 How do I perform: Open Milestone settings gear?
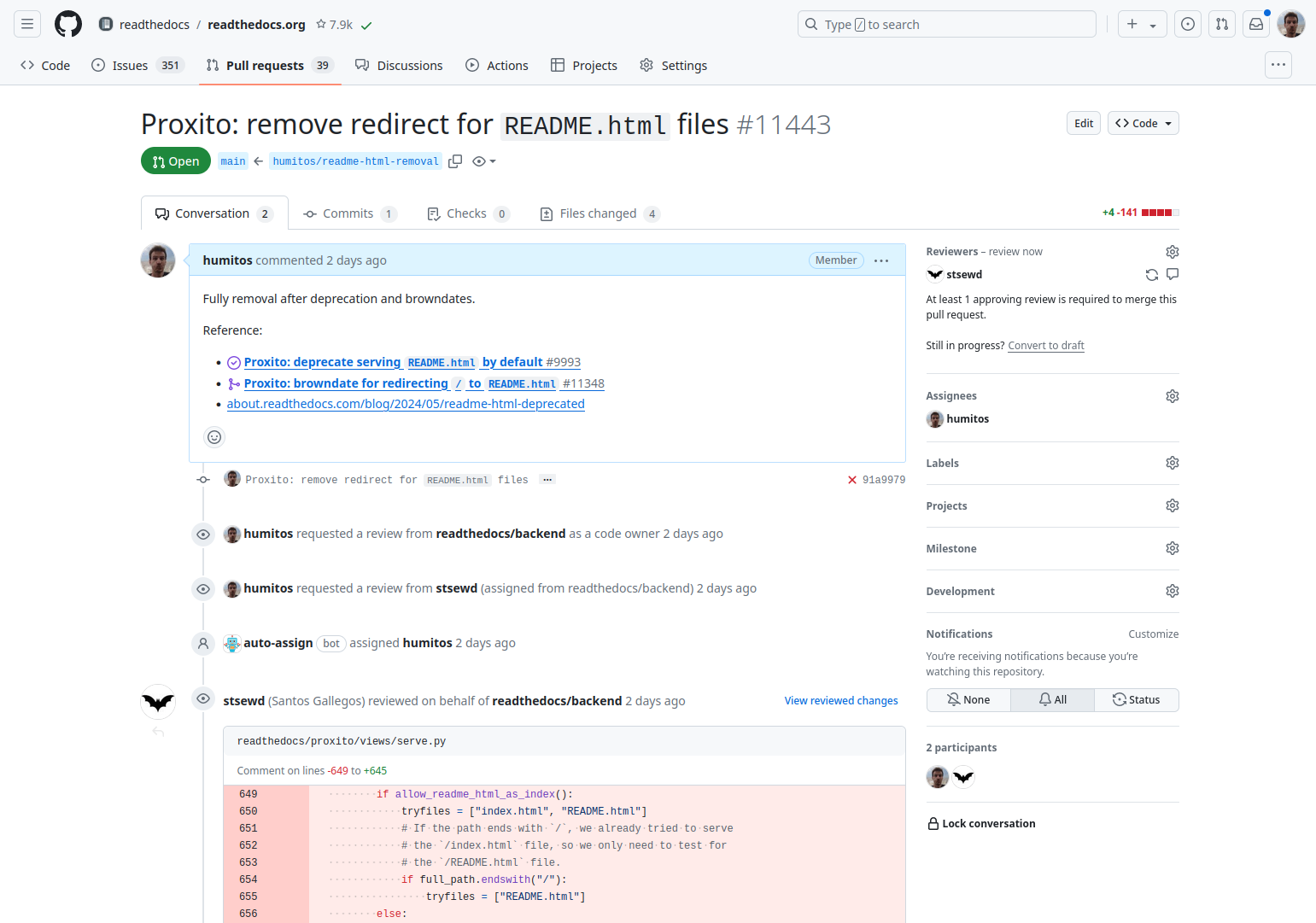point(1173,548)
